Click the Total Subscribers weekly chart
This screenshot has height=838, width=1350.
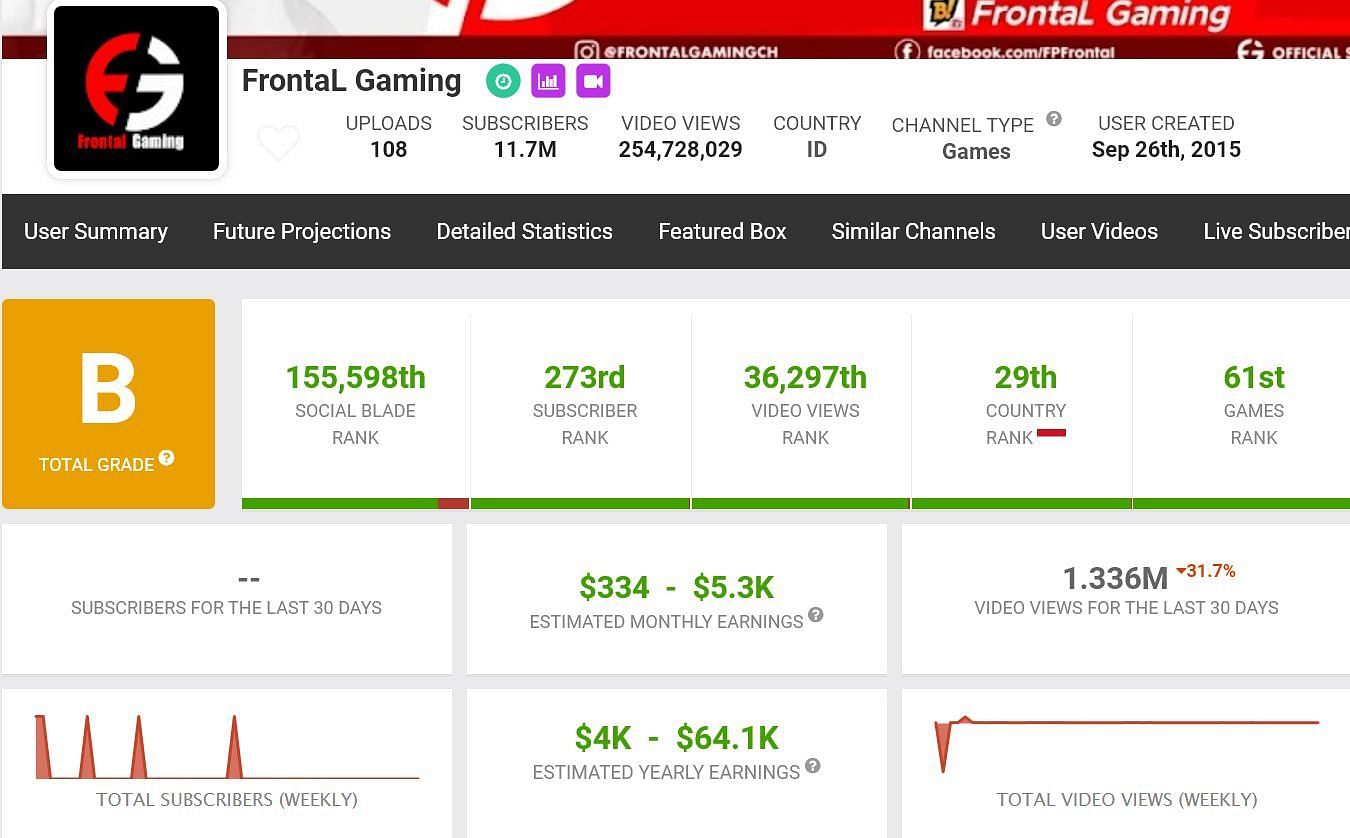coord(227,746)
